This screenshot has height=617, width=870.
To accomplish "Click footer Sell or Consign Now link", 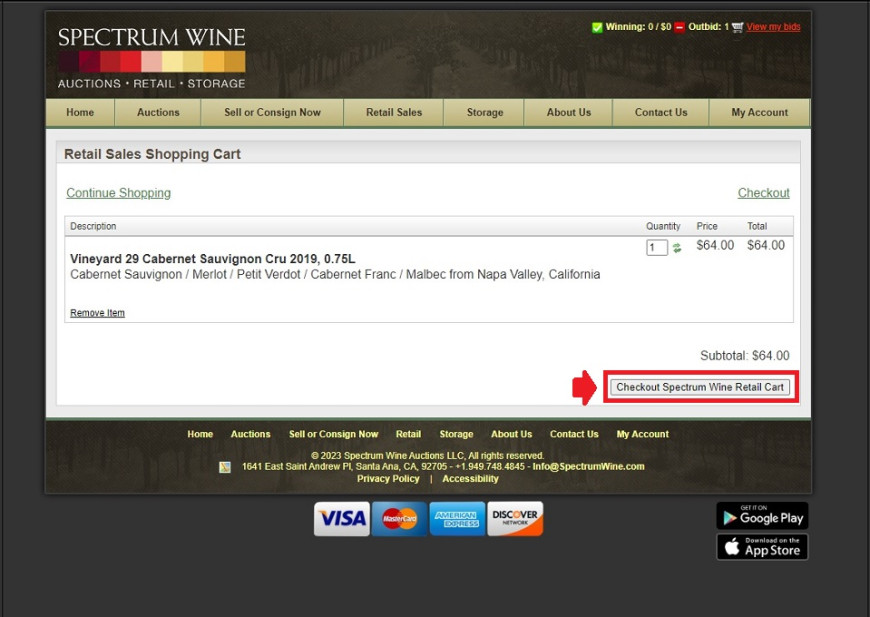I will [333, 434].
